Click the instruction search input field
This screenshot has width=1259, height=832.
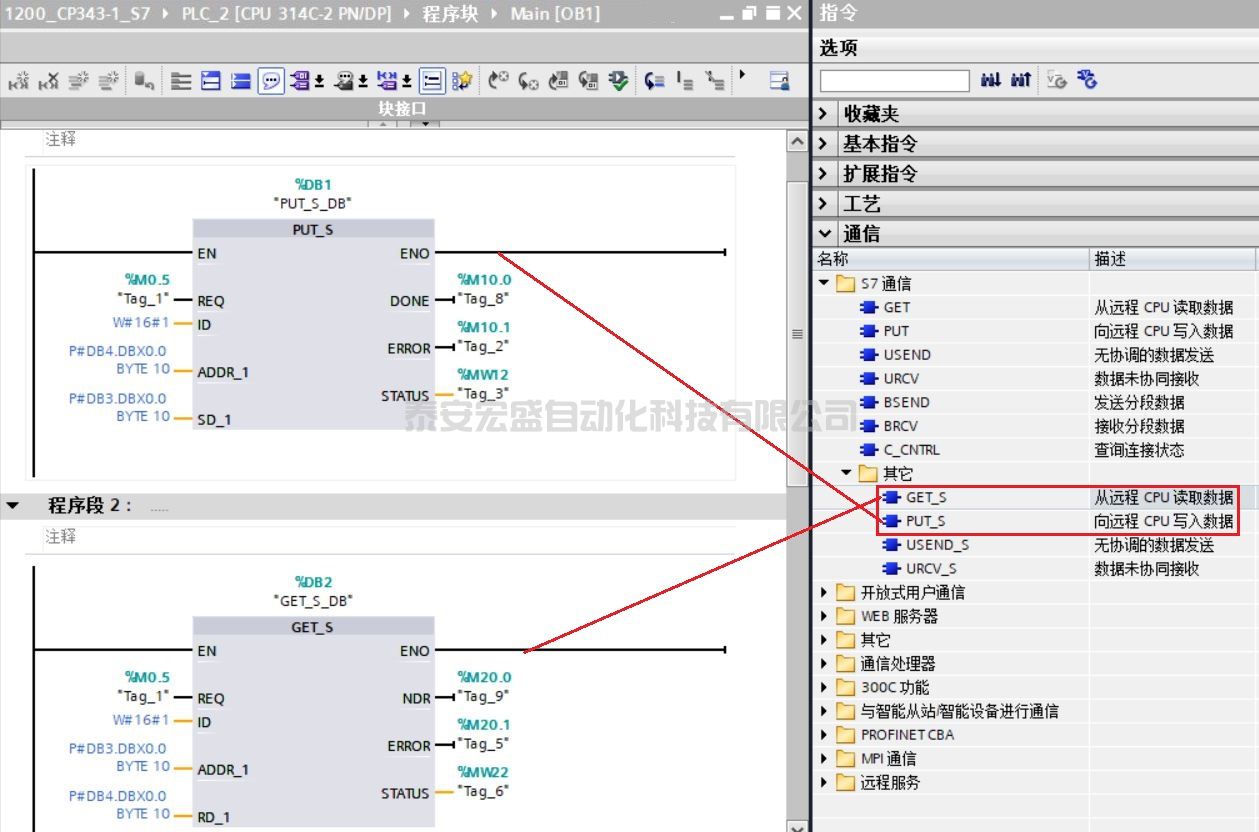pyautogui.click(x=894, y=80)
